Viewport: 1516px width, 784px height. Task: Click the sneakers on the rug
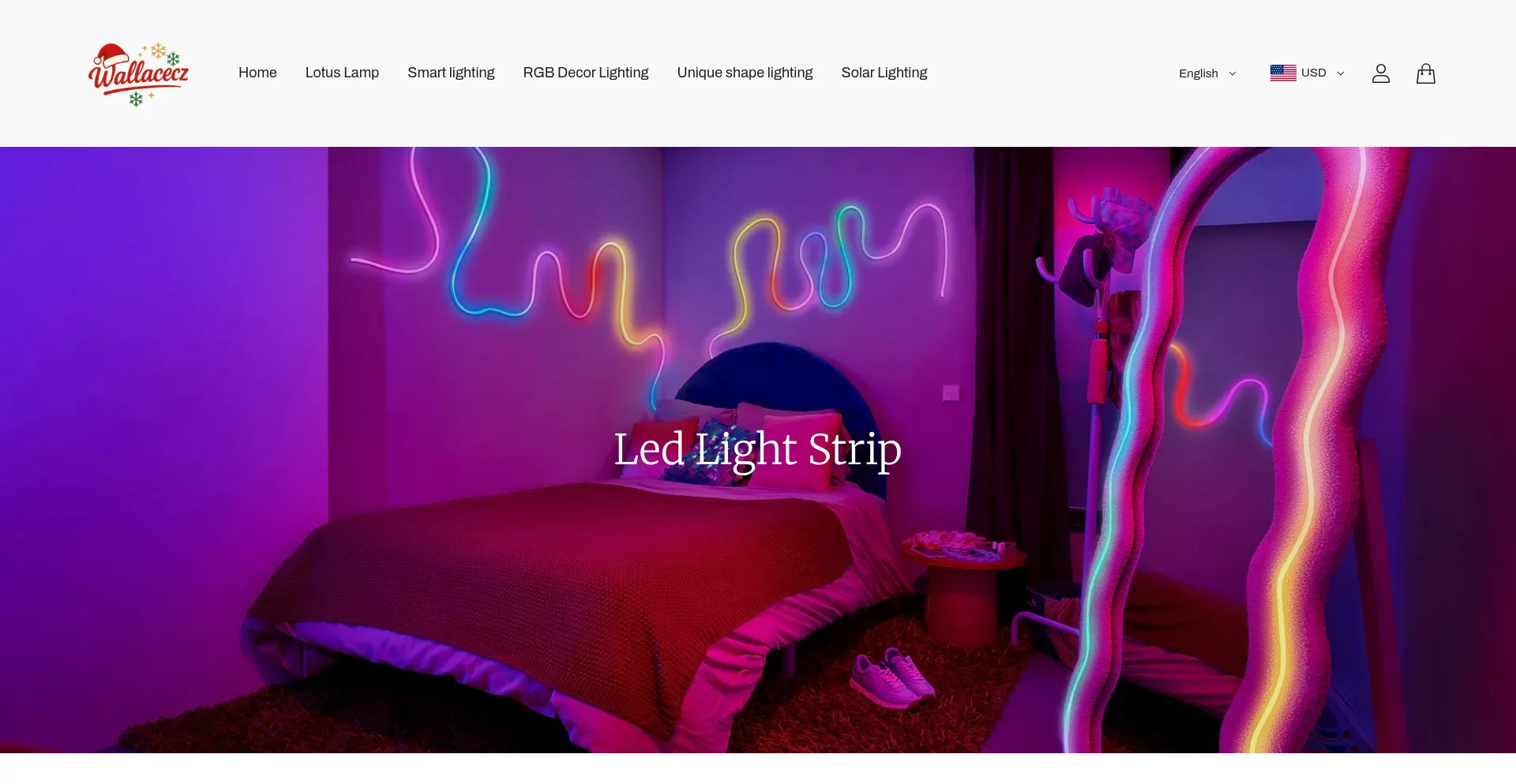point(892,677)
